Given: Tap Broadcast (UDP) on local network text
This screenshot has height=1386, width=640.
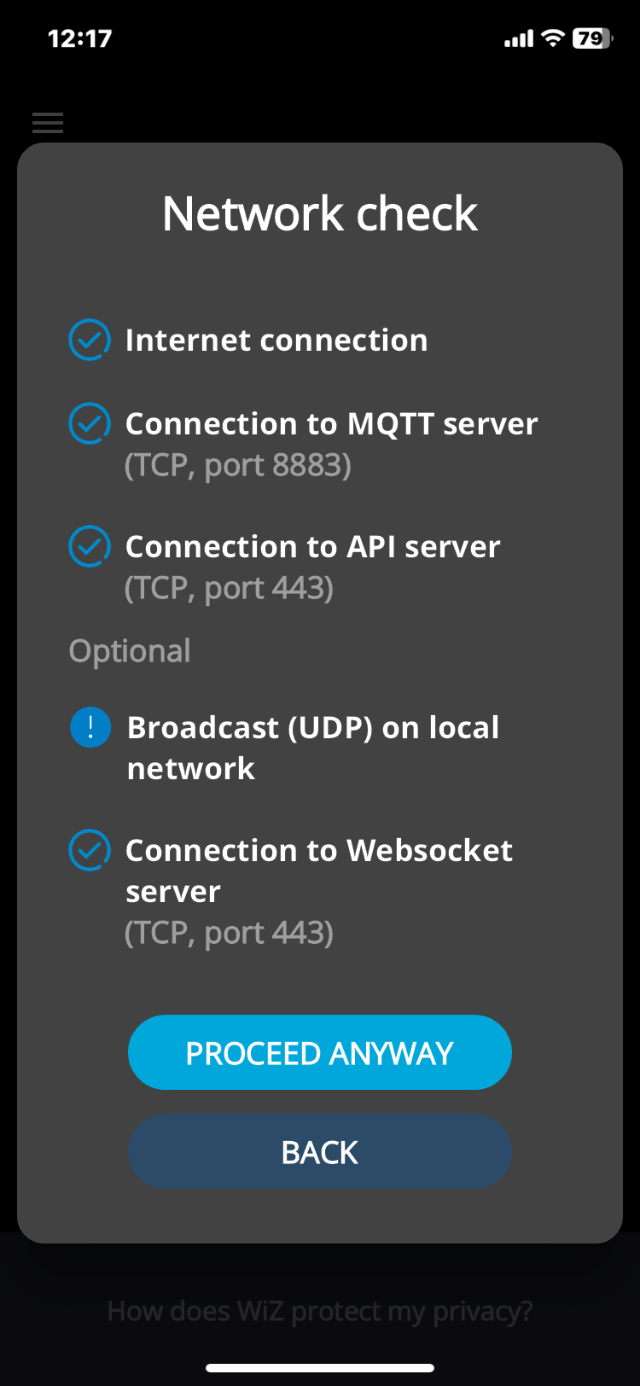Looking at the screenshot, I should [x=313, y=748].
